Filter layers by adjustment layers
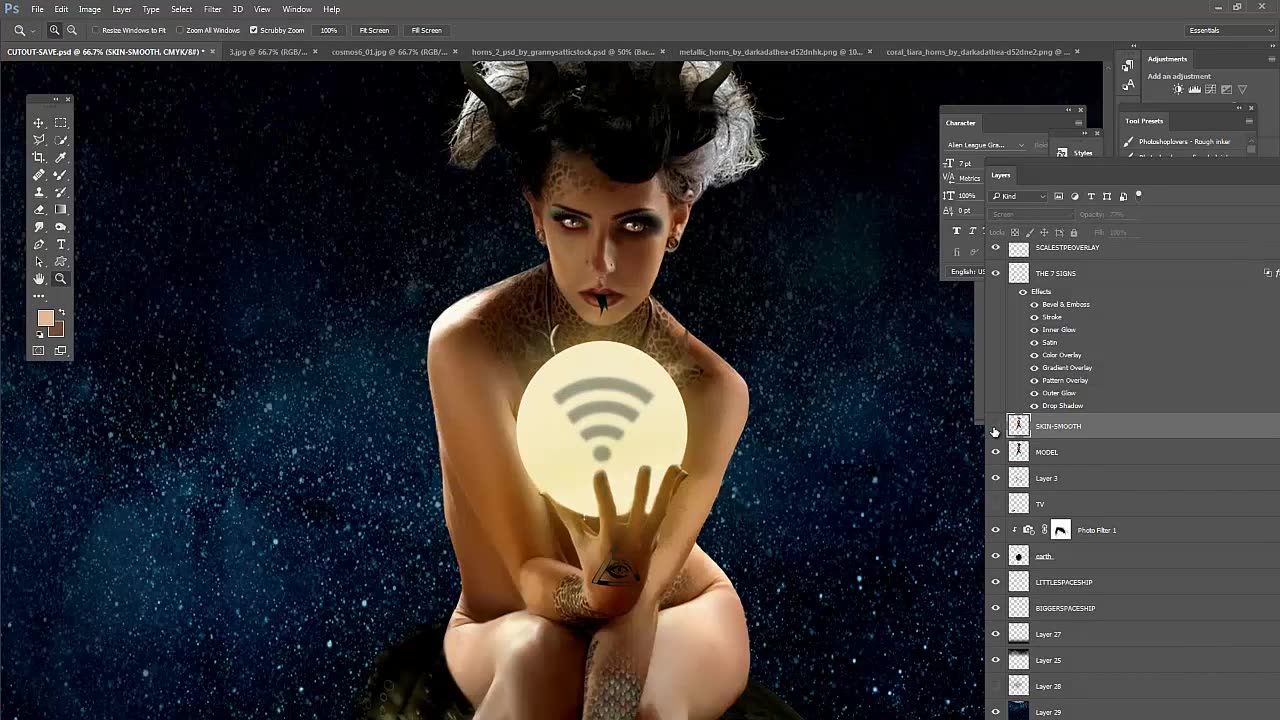The image size is (1280, 720). click(1075, 196)
